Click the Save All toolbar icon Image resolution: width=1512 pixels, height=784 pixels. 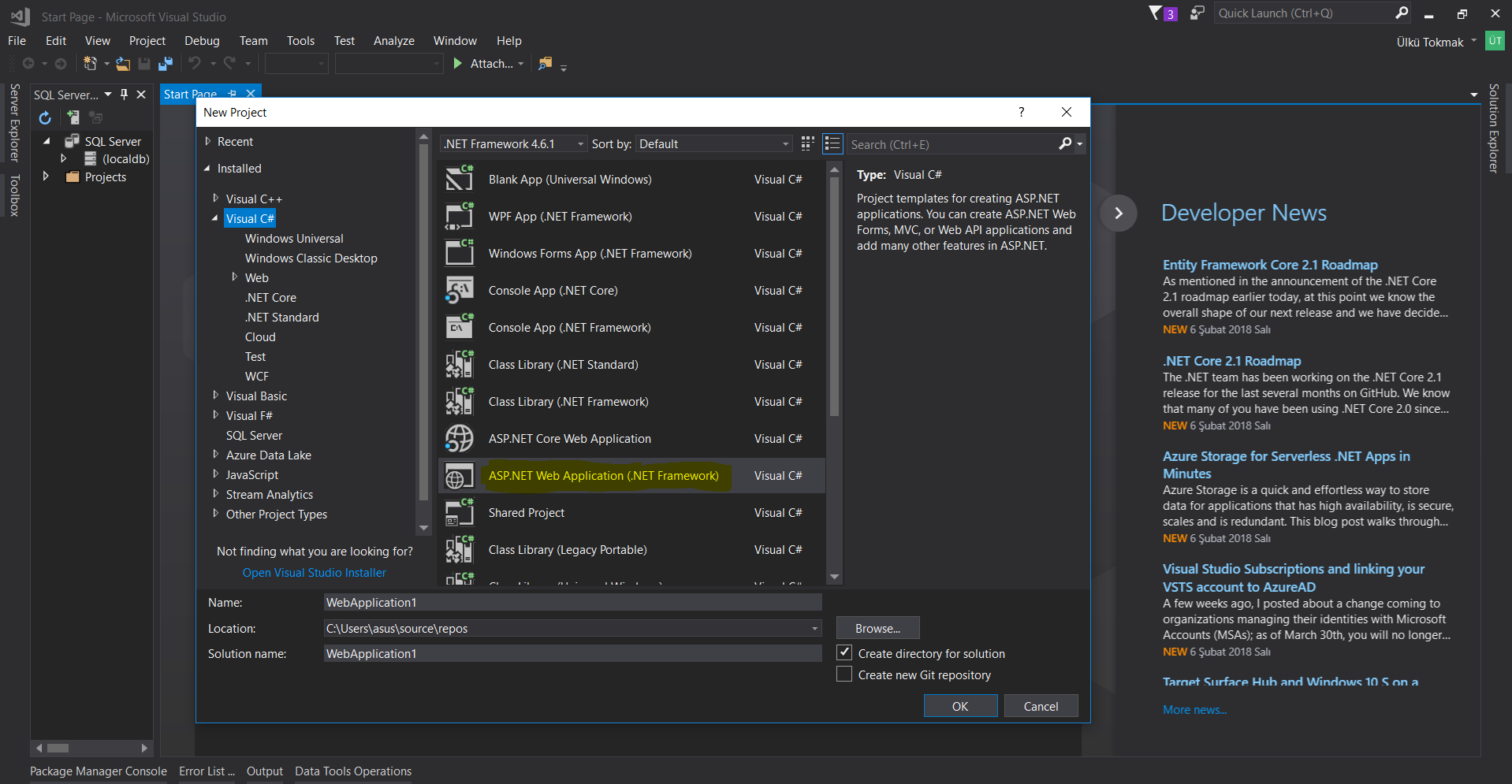pos(166,64)
